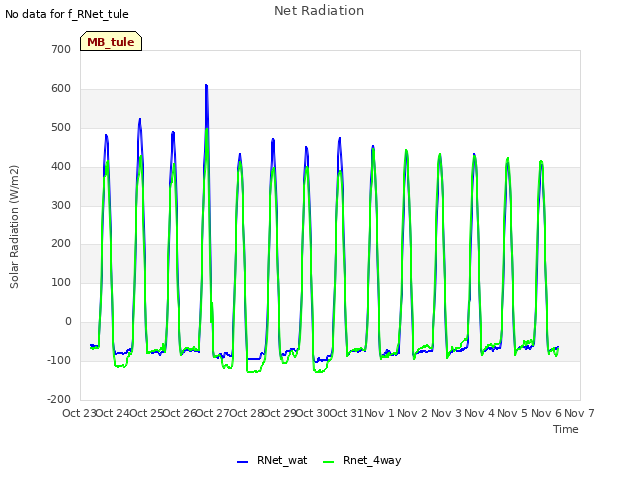Click the Net Radiation chart title
The height and width of the screenshot is (480, 640).
pyautogui.click(x=319, y=11)
